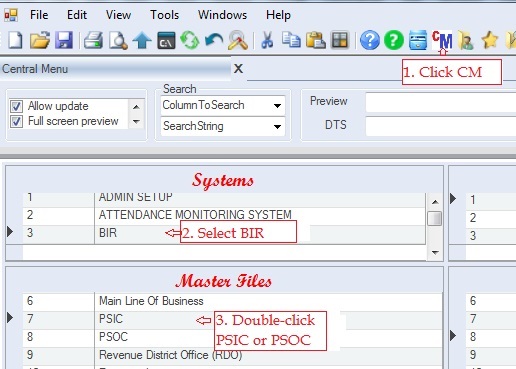Click the Systems list scrollbar thumb
The height and width of the screenshot is (369, 516).
pos(435,219)
